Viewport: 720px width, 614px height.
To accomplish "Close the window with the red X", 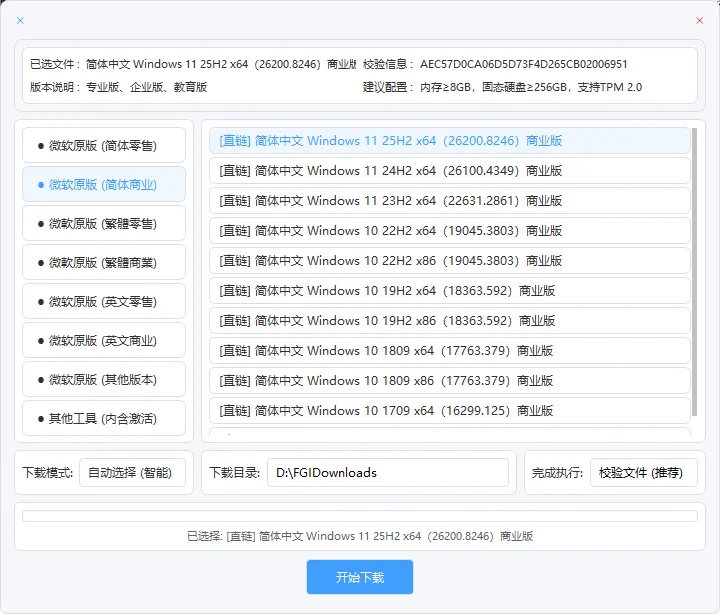I will click(x=699, y=21).
